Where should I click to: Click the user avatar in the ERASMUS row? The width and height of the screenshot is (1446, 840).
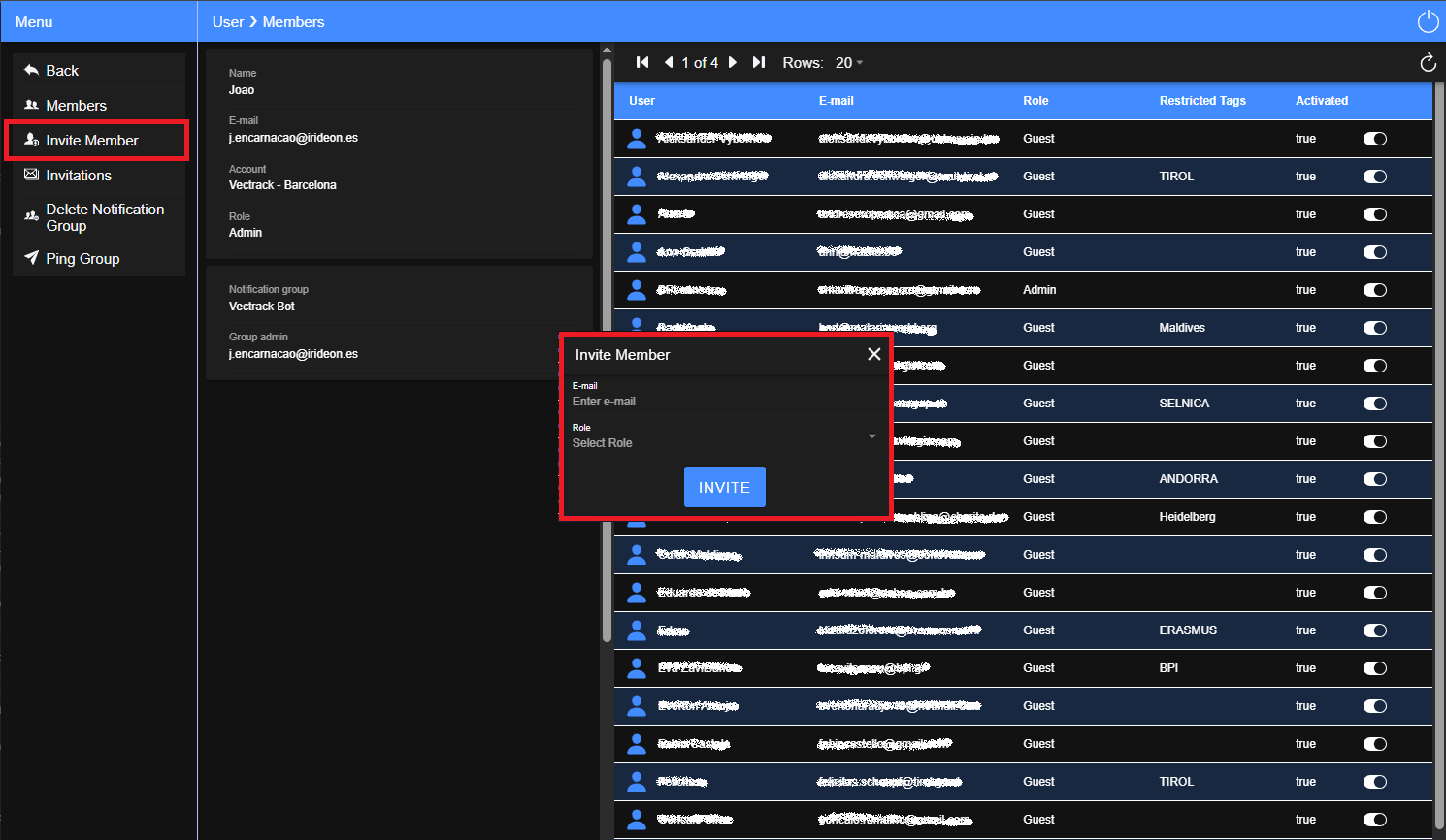click(637, 630)
